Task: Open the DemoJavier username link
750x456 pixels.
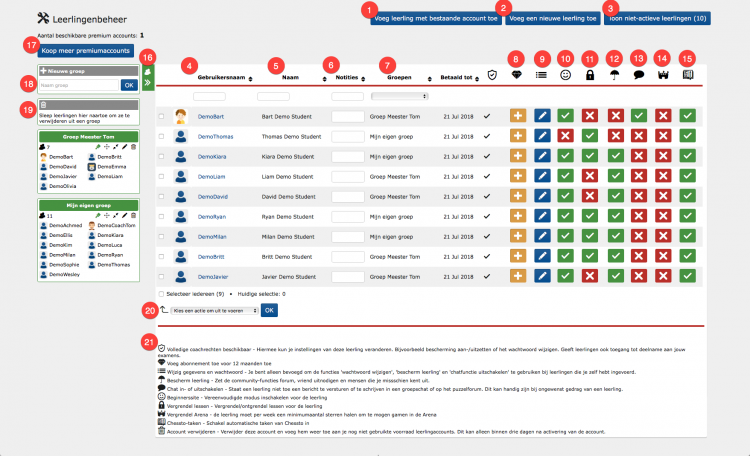Action: 213,277
